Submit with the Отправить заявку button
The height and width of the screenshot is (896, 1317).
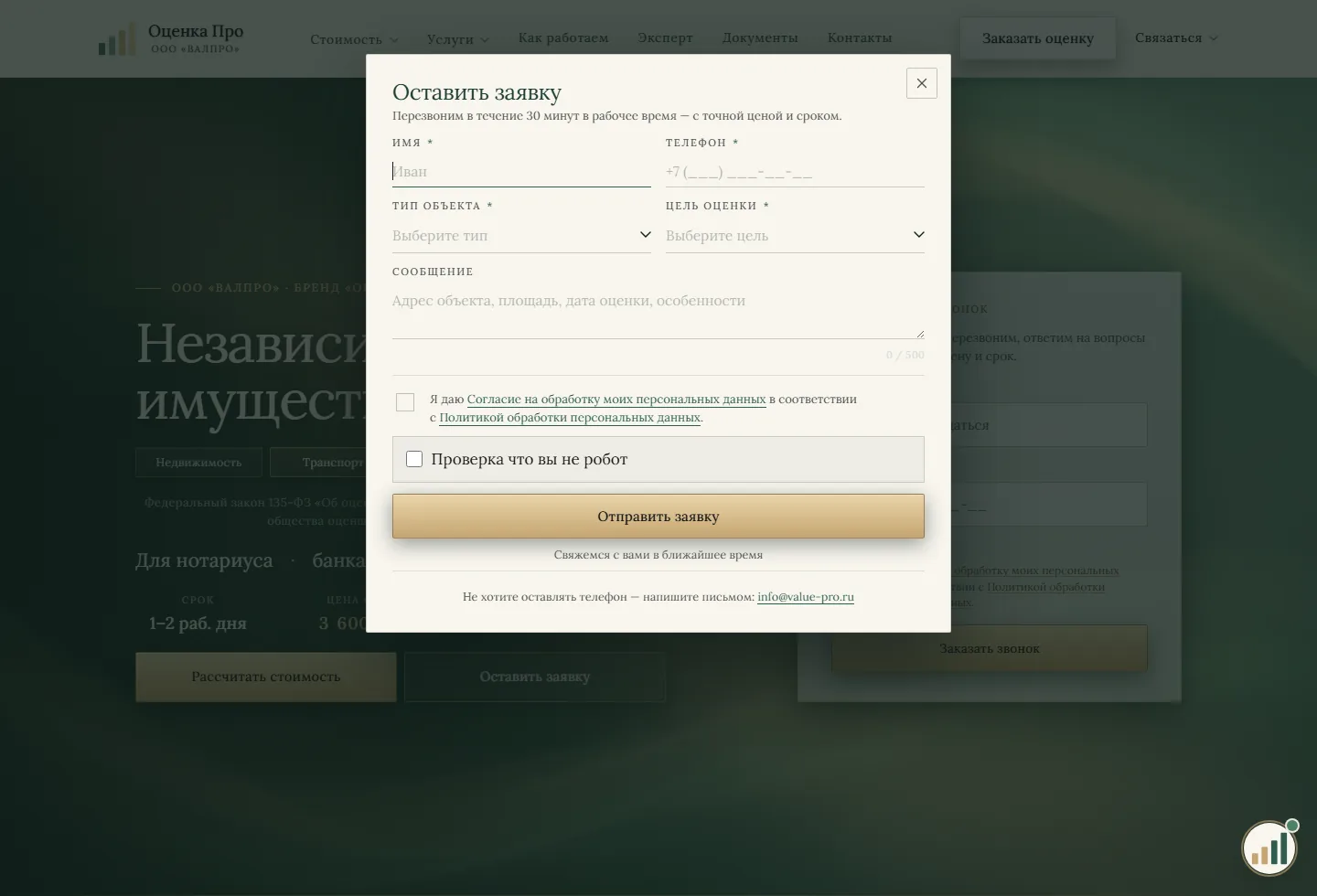click(658, 517)
